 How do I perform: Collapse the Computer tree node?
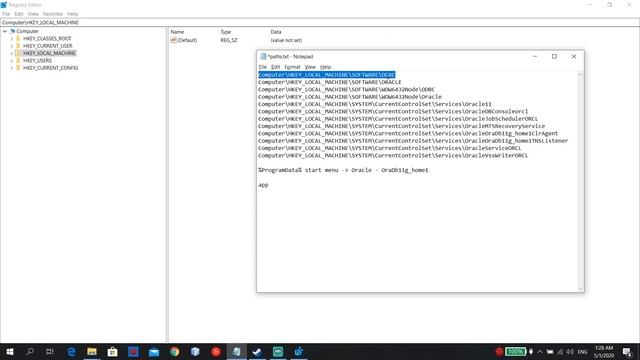(5, 31)
